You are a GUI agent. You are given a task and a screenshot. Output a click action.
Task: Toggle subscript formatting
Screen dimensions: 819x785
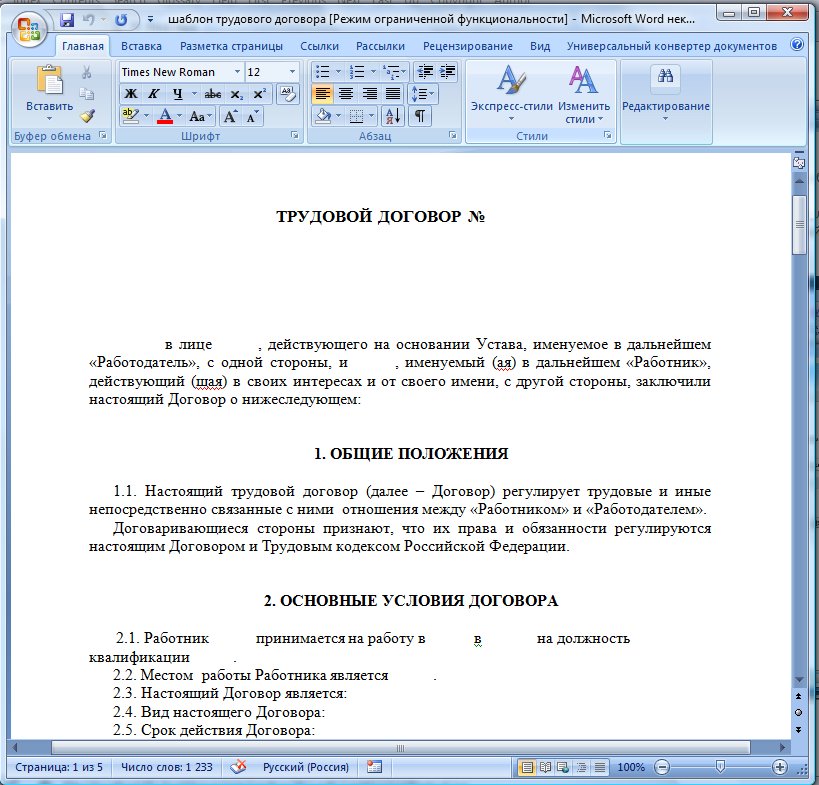click(x=237, y=94)
